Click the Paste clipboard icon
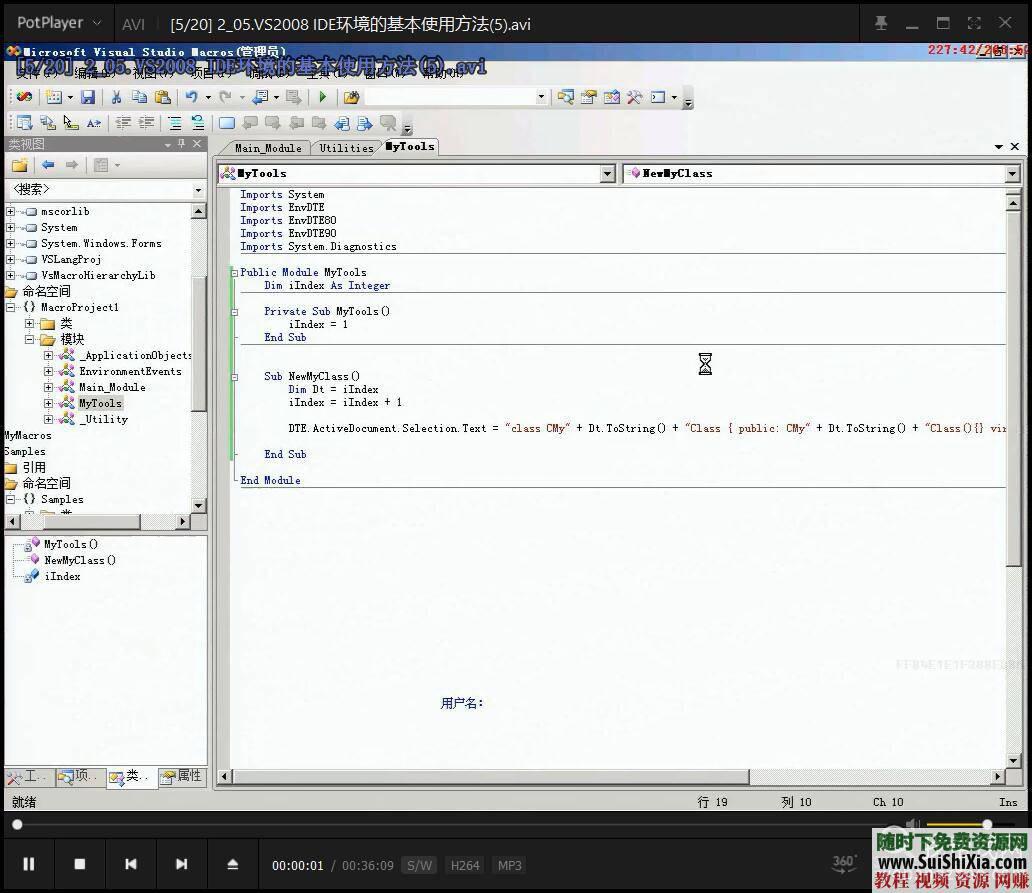 pyautogui.click(x=162, y=97)
